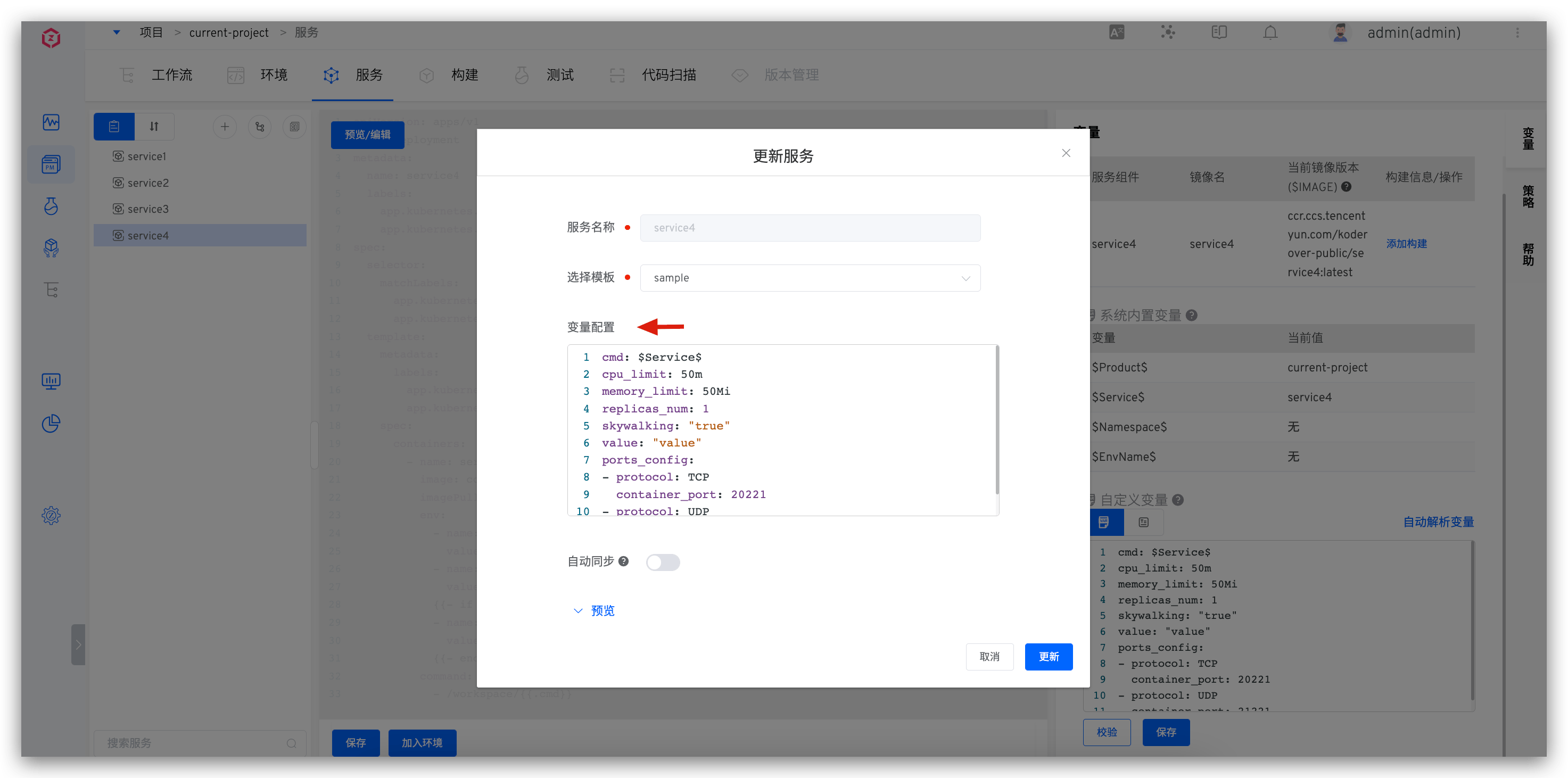Switch custom variables to YAML view
The image size is (1568, 778).
click(1103, 523)
